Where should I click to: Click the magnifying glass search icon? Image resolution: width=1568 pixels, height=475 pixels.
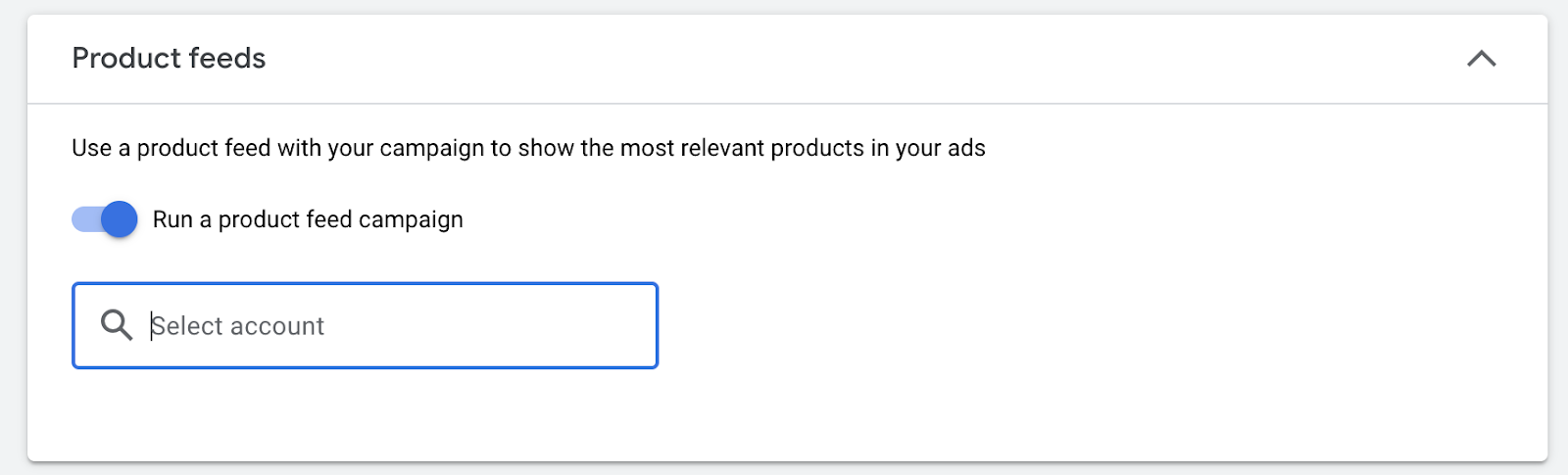pos(117,325)
